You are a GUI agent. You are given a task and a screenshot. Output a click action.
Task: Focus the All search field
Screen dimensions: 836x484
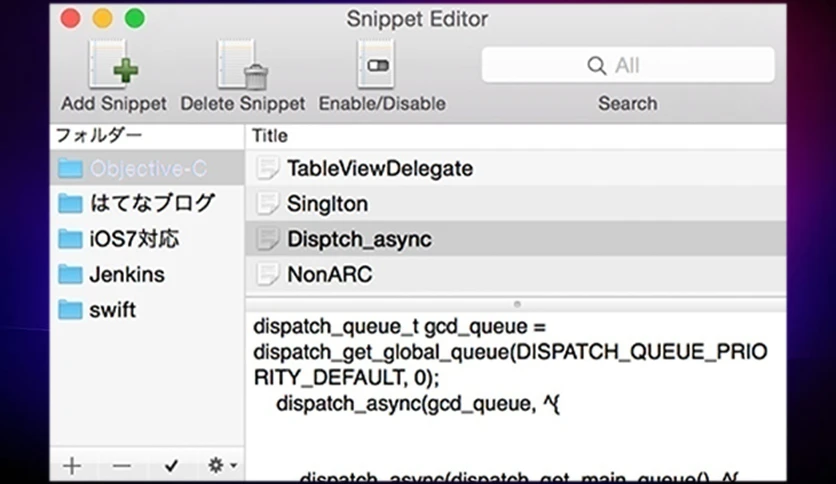pyautogui.click(x=628, y=64)
